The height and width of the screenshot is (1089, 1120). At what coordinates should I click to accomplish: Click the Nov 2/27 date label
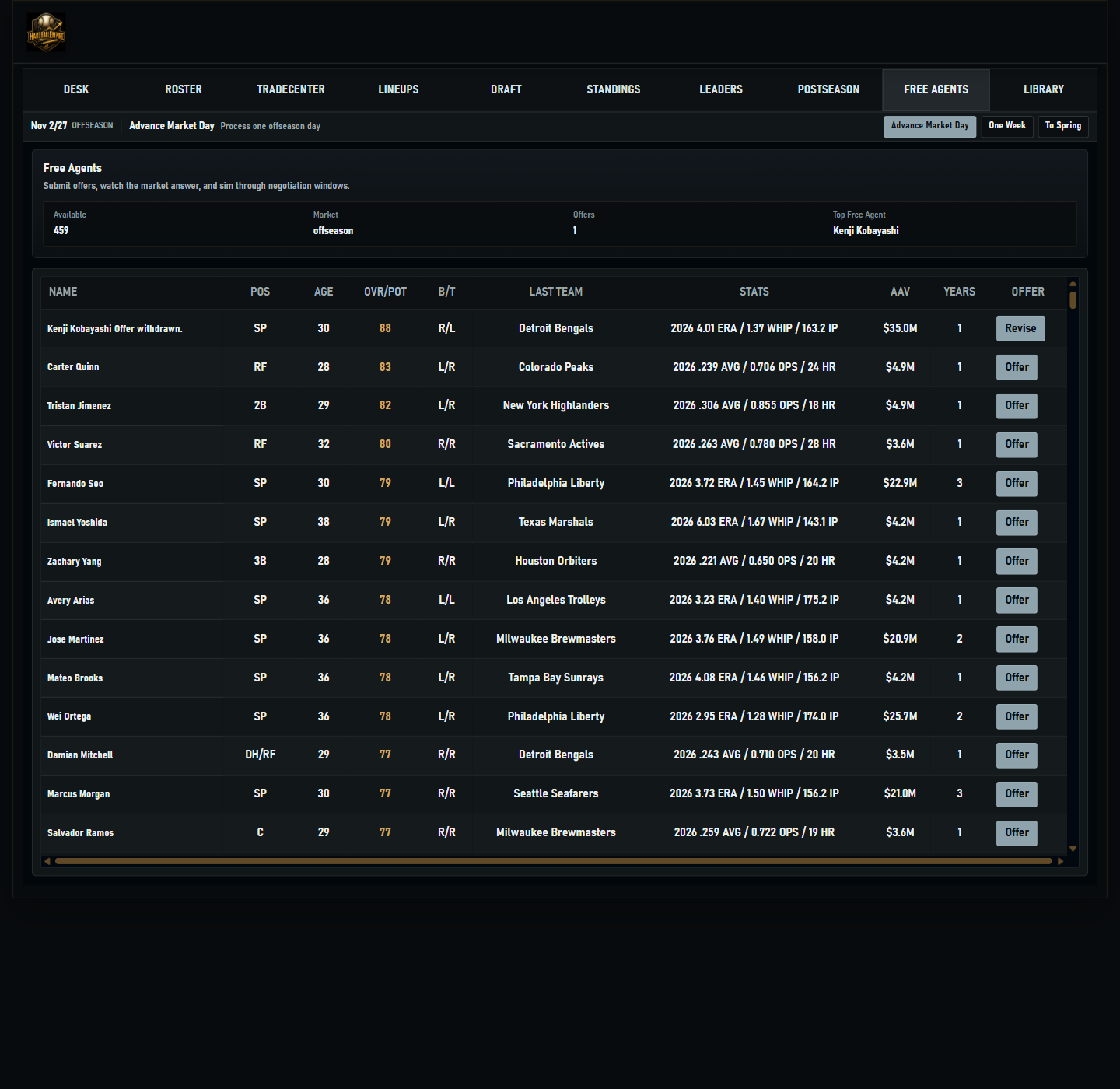pyautogui.click(x=49, y=126)
